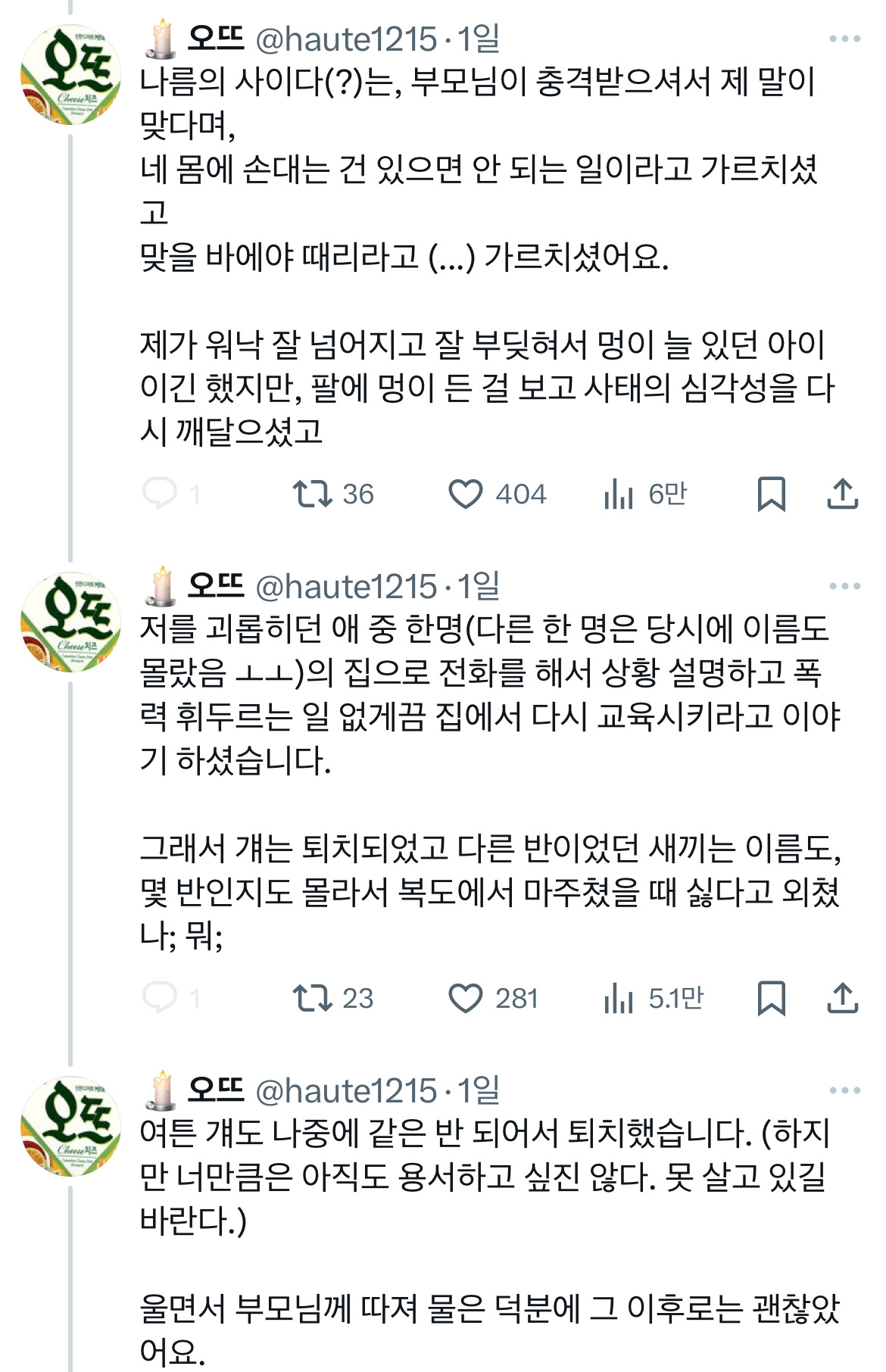
Task: Open more options menu on second tweet
Action: (844, 586)
